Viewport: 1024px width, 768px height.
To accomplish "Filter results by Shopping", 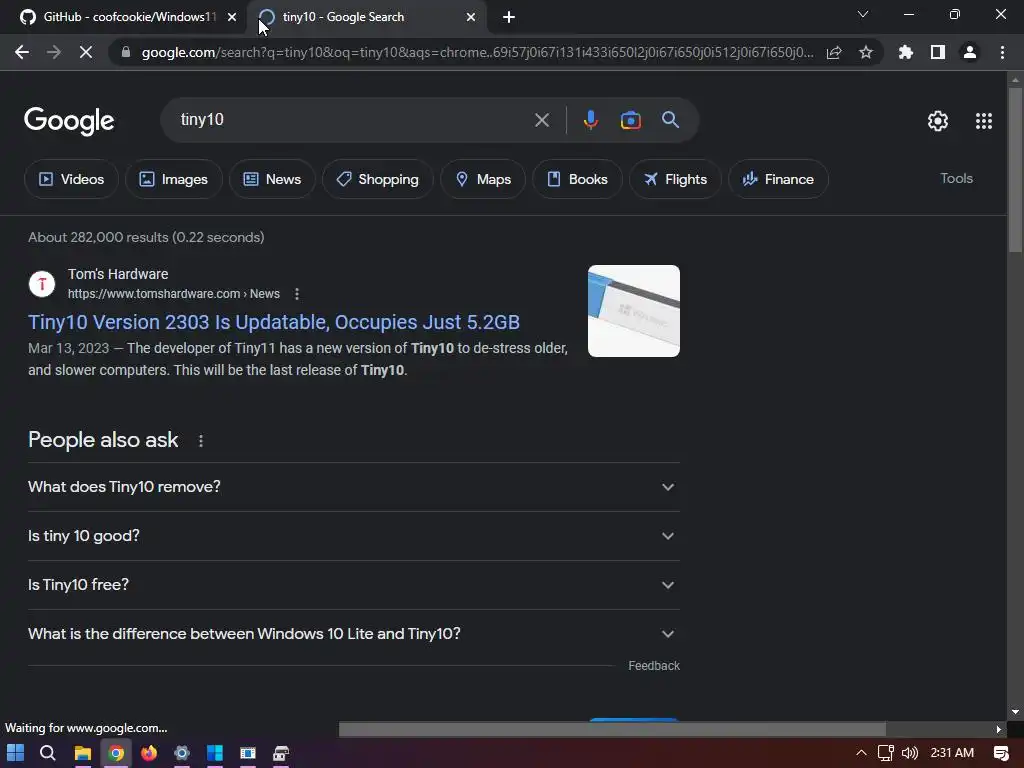I will click(x=377, y=179).
